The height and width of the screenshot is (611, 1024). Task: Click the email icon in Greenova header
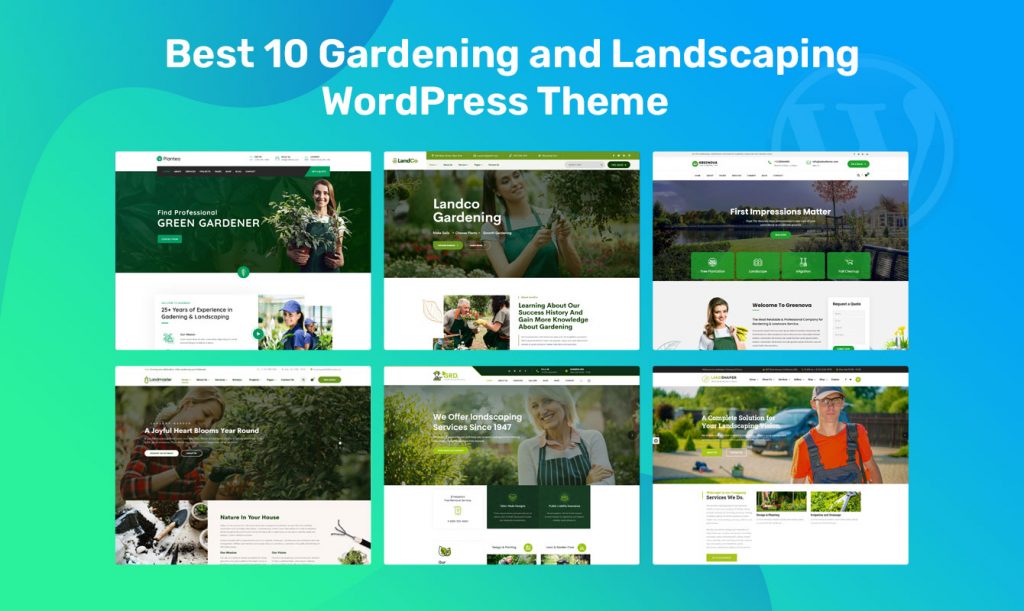pos(808,163)
